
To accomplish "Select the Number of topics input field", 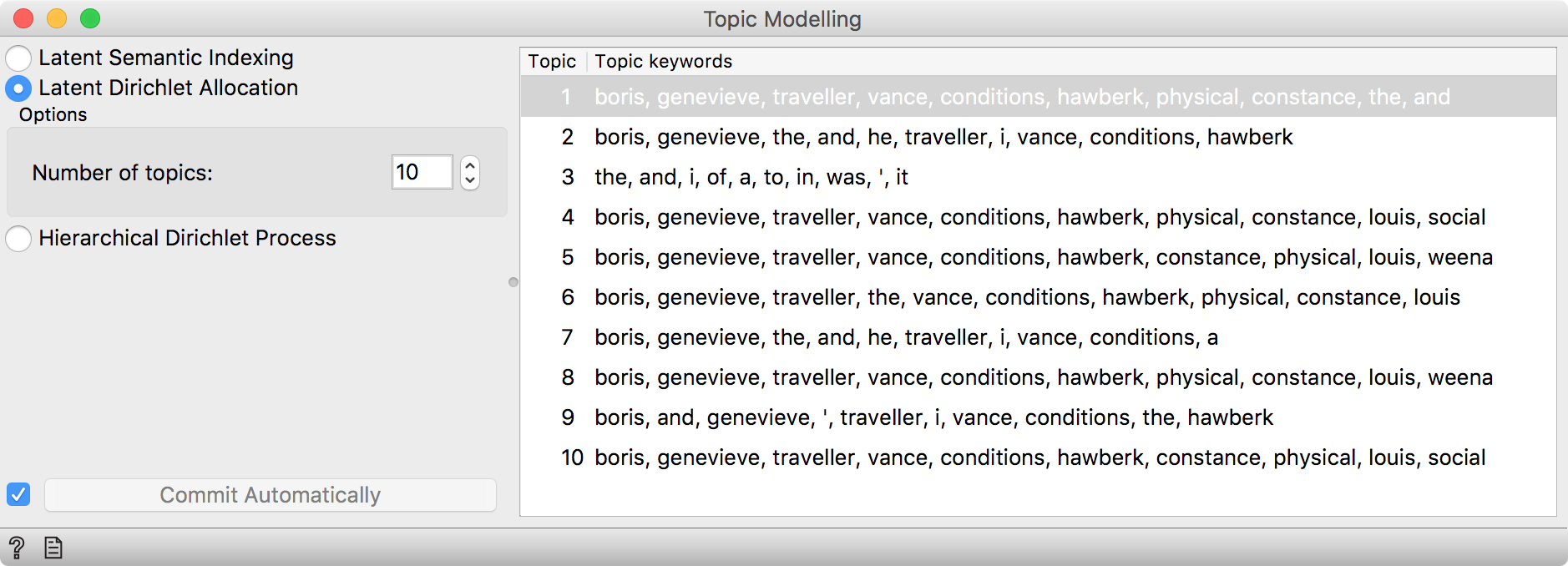I will click(421, 172).
